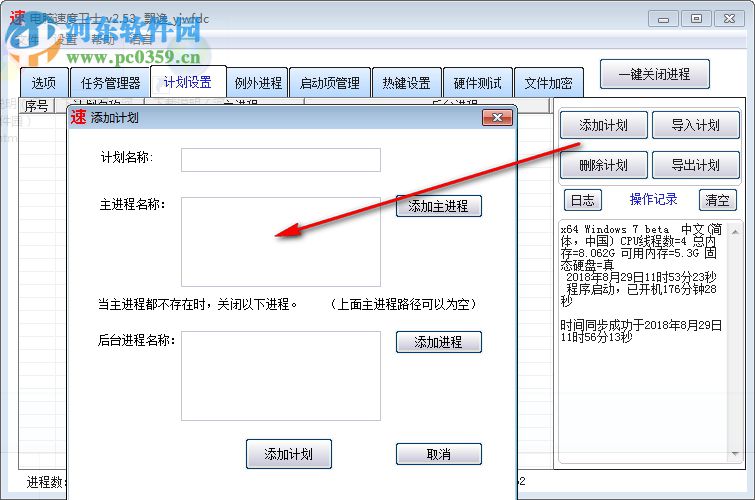Click 添加计划 in the right panel
755x500 pixels.
coord(604,125)
